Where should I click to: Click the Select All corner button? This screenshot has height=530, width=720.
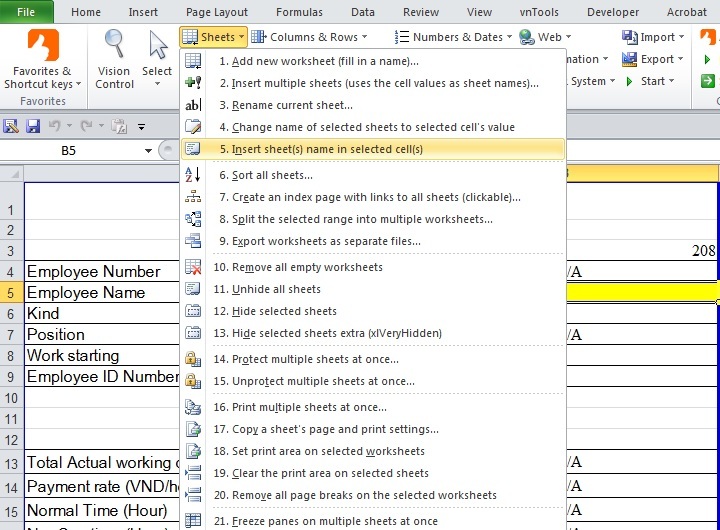tap(11, 174)
